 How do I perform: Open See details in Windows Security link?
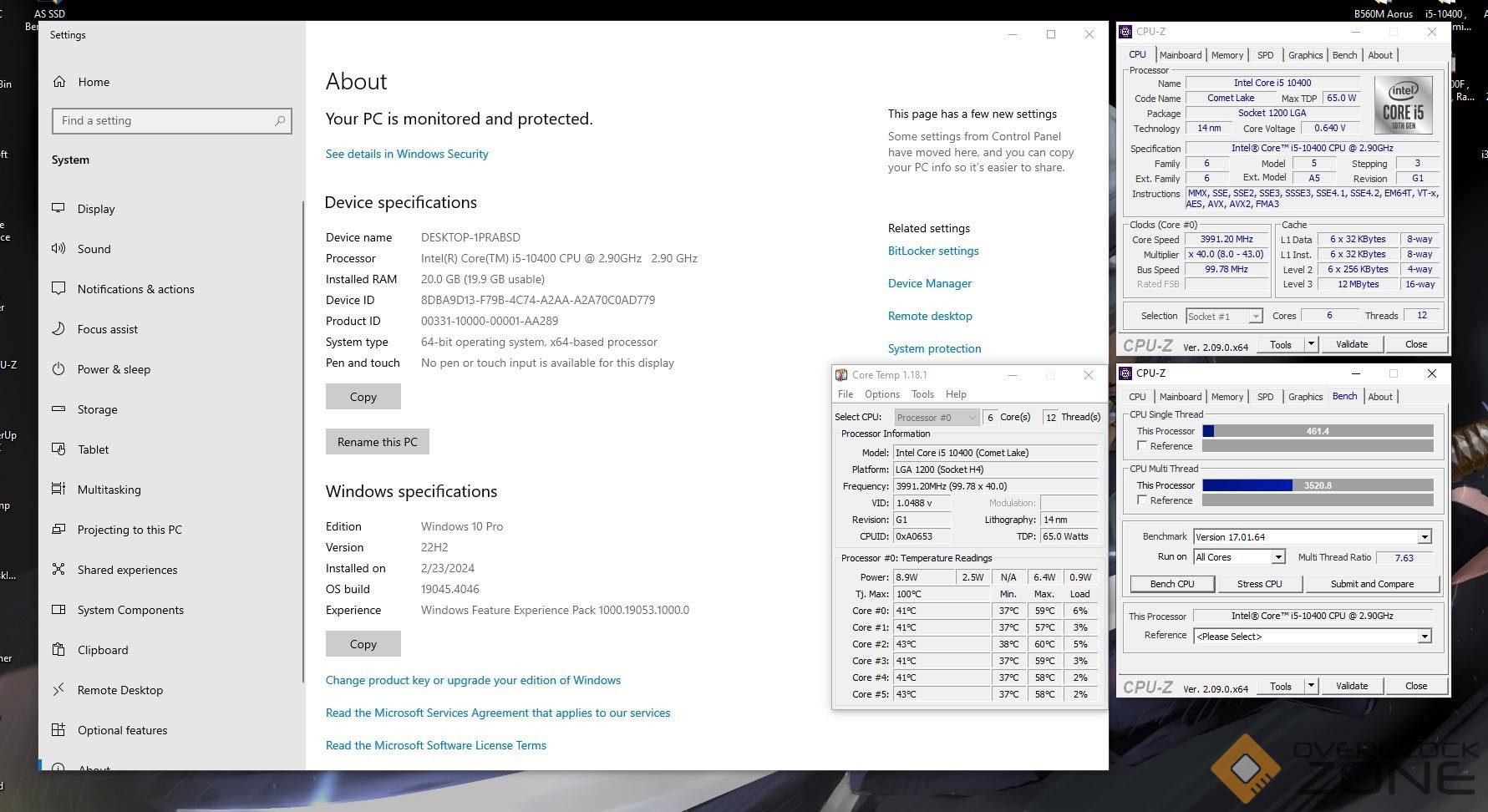tap(407, 154)
